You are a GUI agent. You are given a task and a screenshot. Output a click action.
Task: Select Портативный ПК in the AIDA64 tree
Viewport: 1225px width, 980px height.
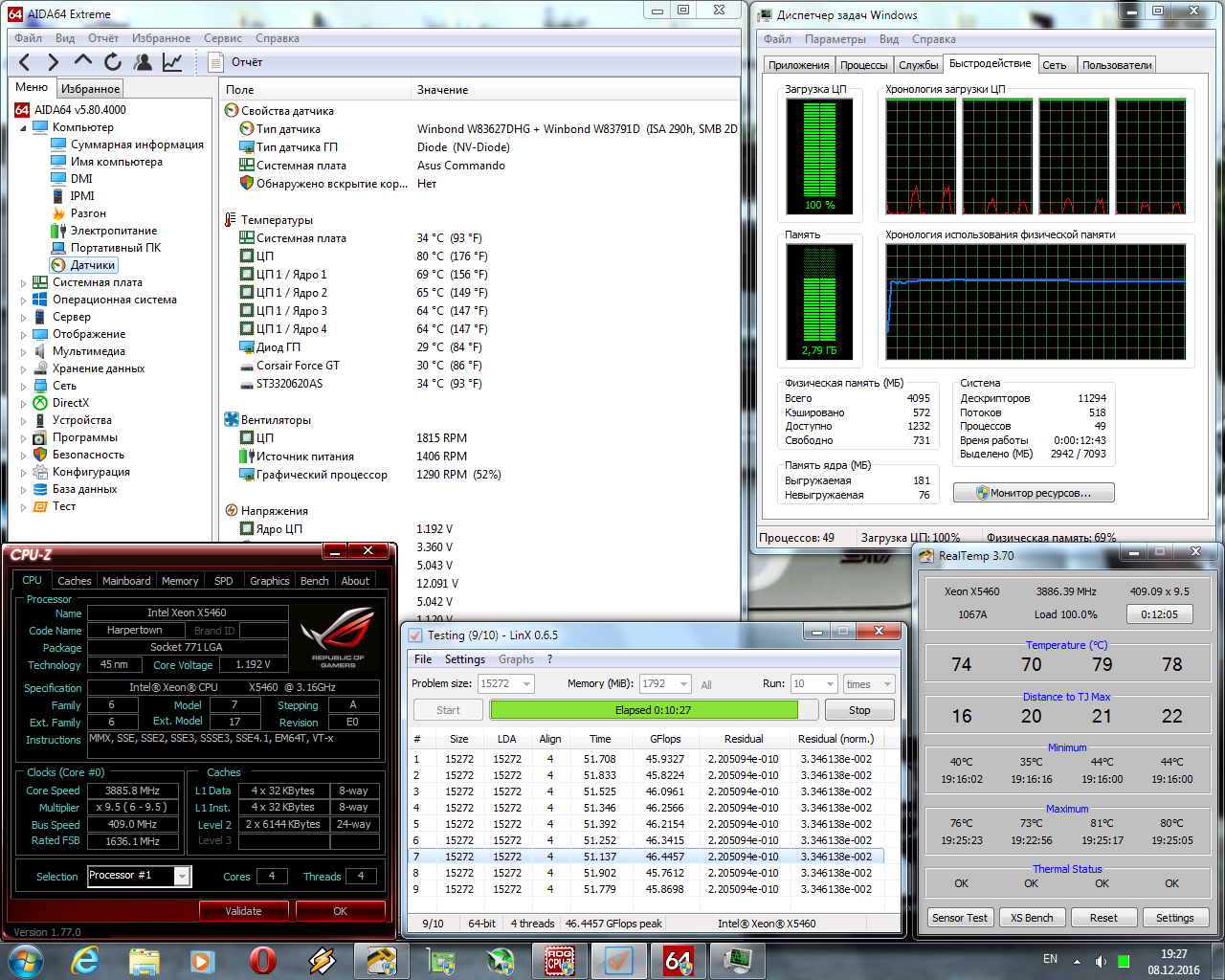(x=116, y=248)
